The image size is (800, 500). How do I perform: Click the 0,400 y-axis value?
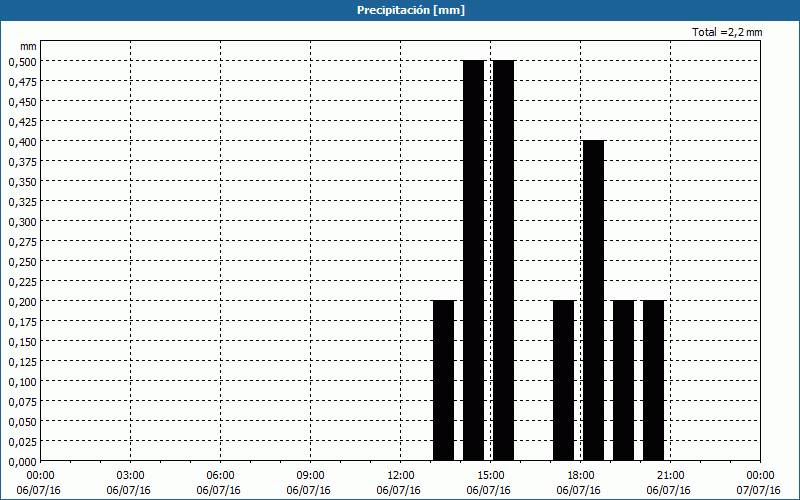22,141
